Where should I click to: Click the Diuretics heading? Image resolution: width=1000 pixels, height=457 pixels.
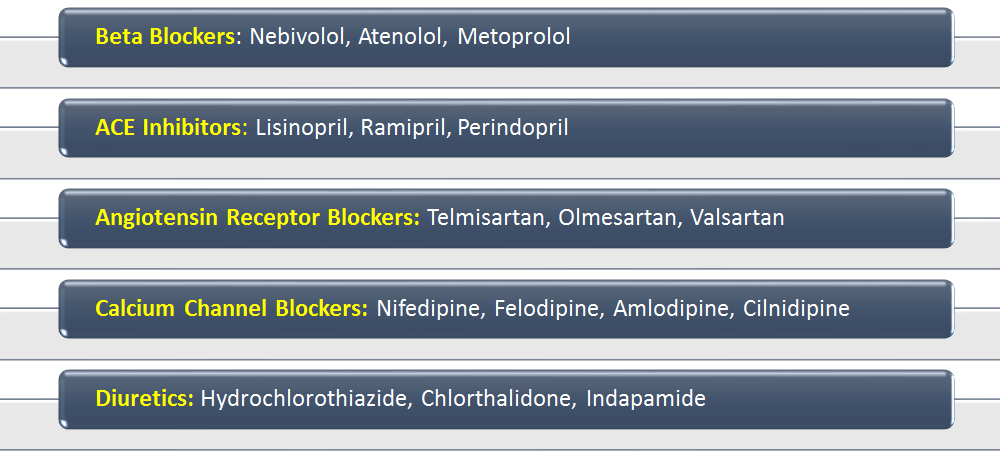(145, 399)
